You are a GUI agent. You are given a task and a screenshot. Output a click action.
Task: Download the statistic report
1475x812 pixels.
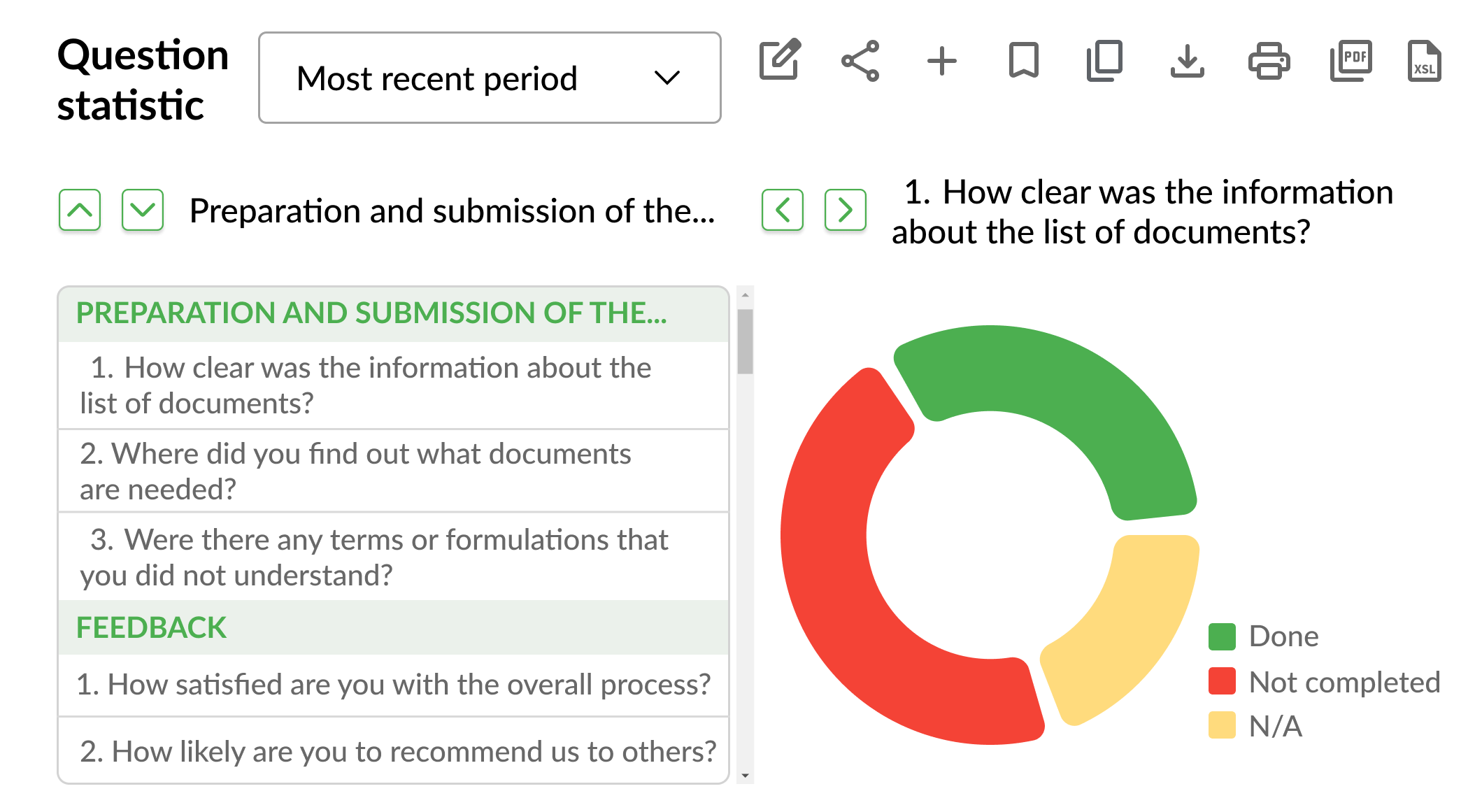[x=1187, y=61]
